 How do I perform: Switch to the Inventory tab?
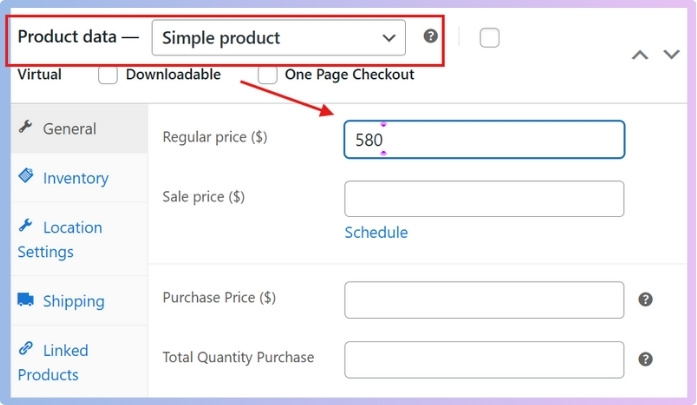75,178
